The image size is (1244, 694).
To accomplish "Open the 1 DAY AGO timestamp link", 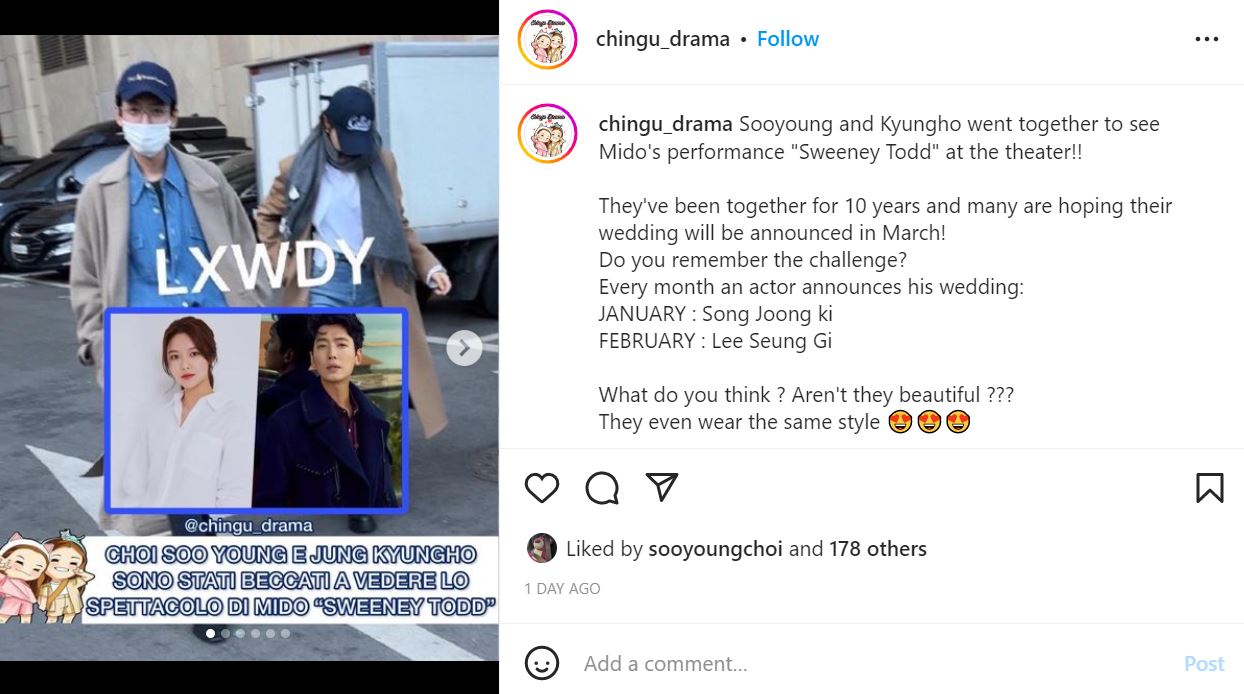I will pyautogui.click(x=563, y=589).
